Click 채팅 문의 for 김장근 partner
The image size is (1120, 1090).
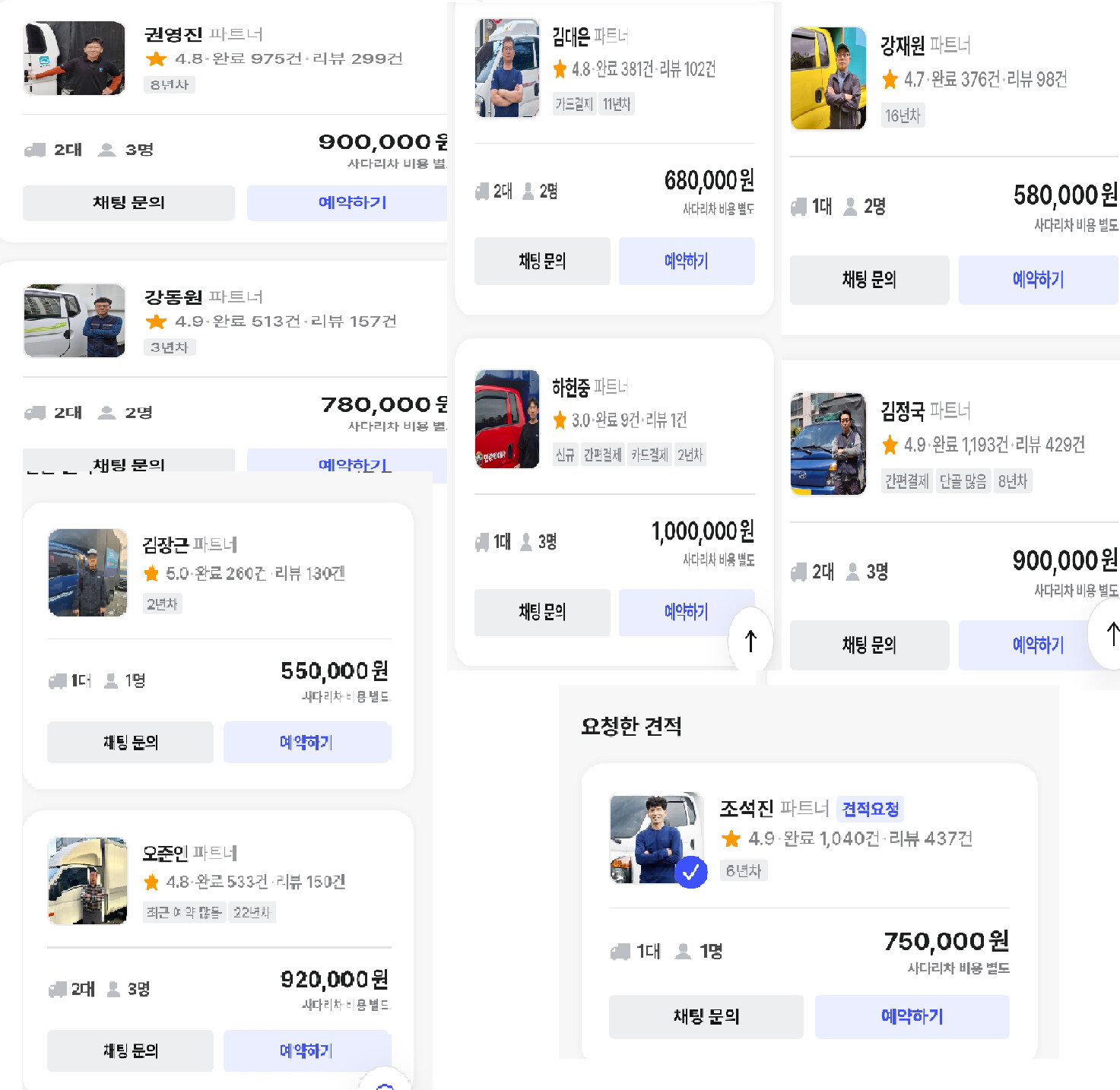pyautogui.click(x=130, y=742)
